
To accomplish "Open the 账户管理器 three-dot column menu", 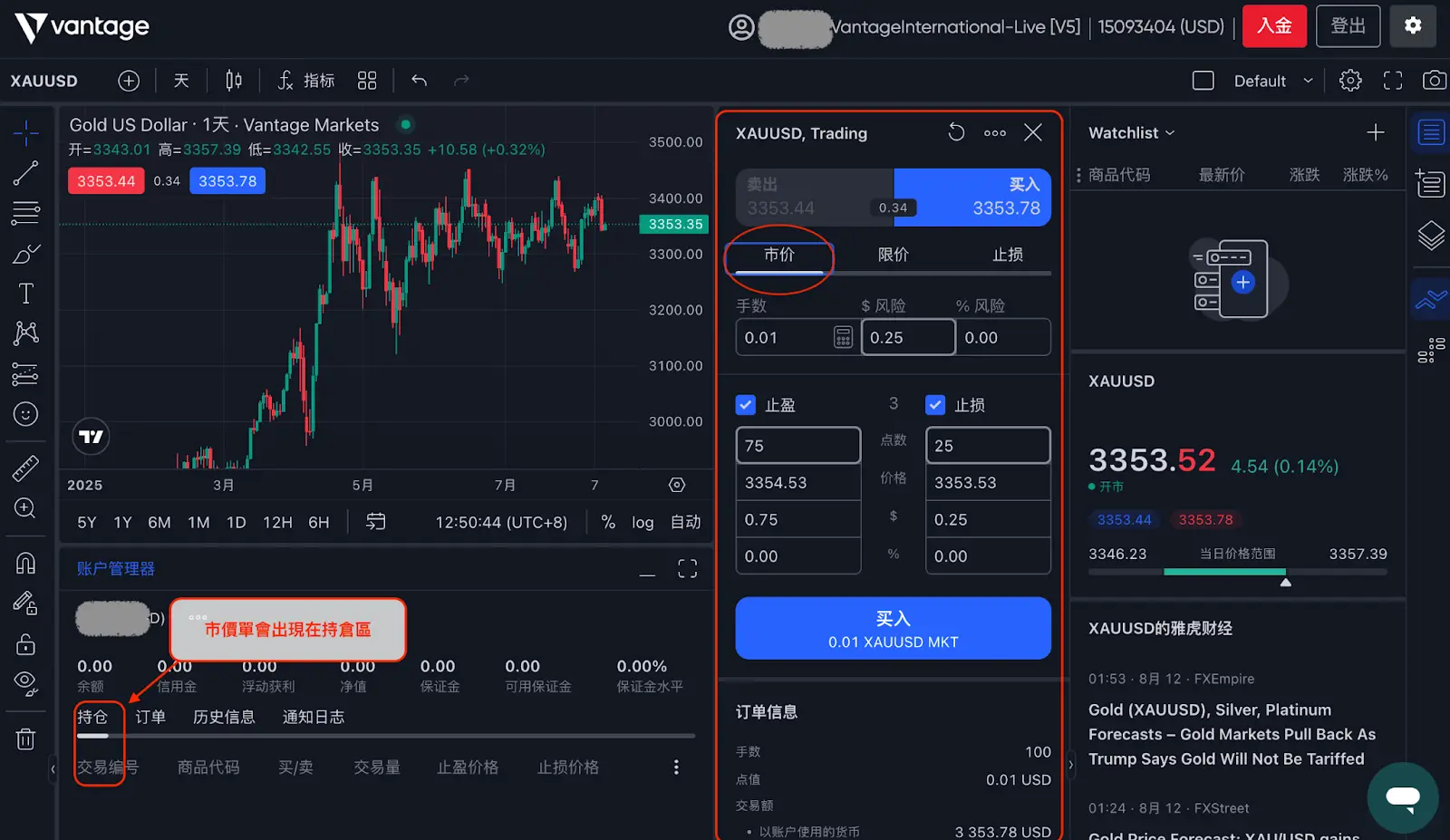I will coord(676,768).
